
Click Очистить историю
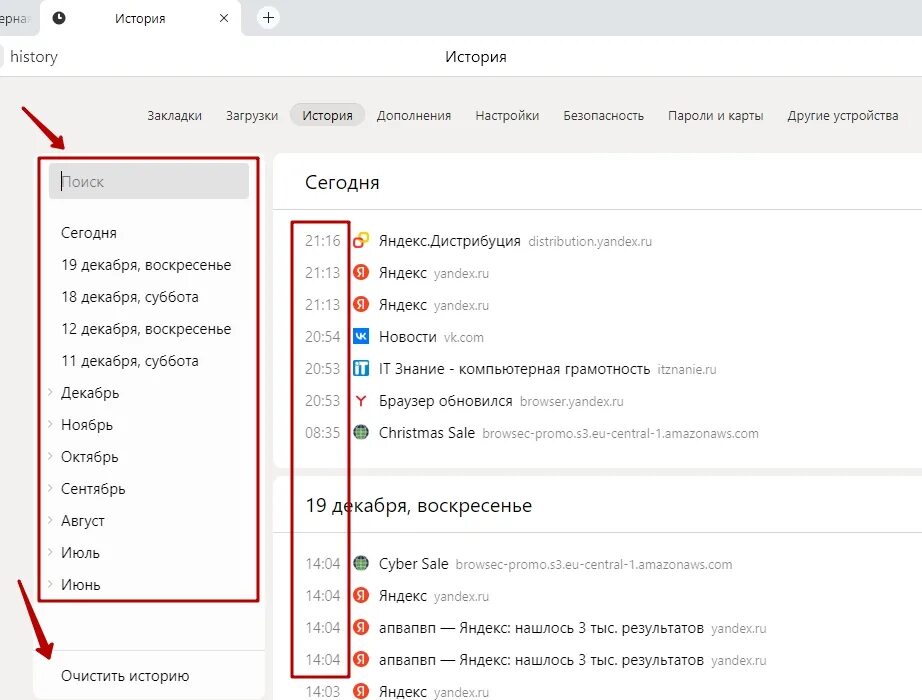pos(125,676)
